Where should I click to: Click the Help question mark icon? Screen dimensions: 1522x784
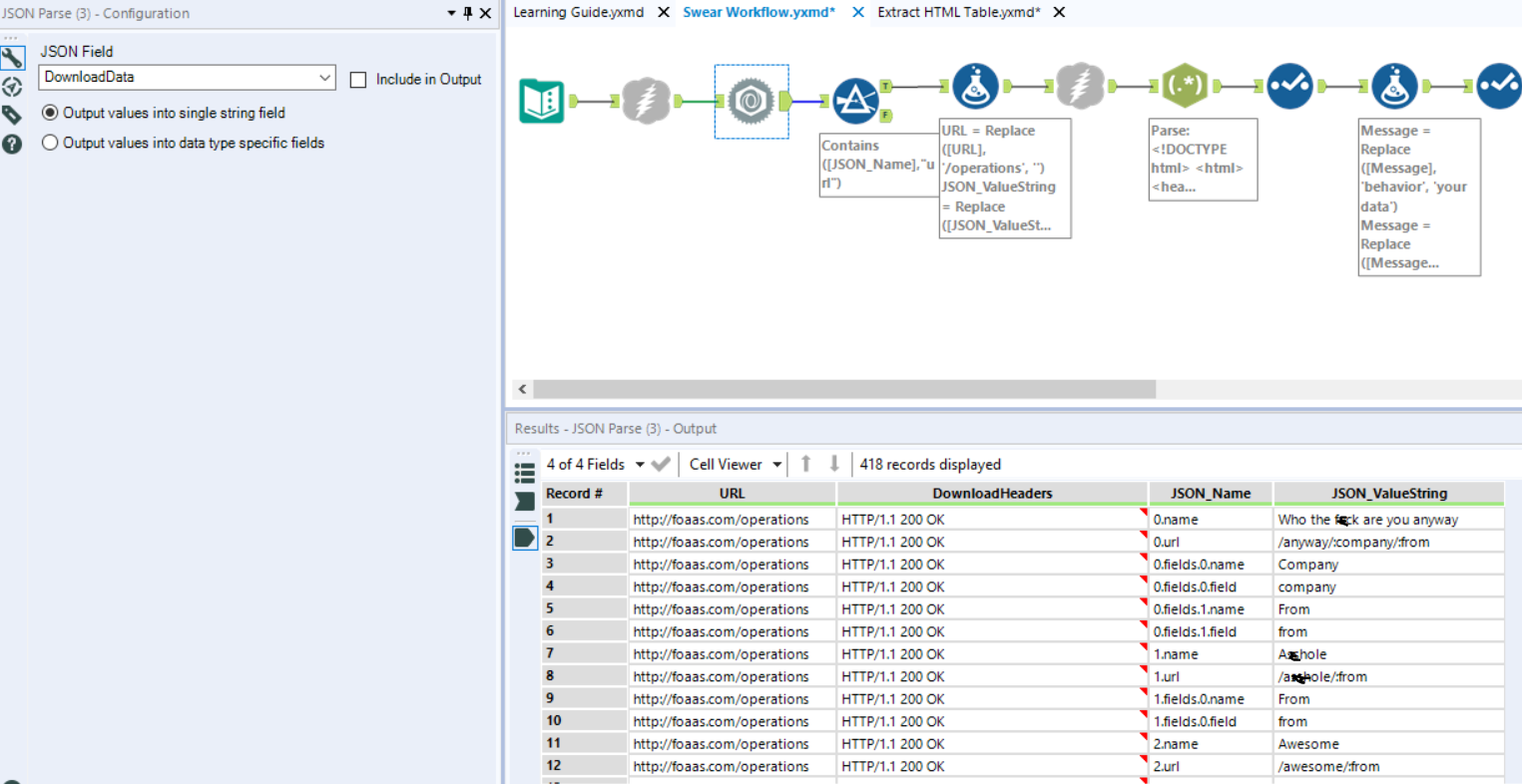coord(12,144)
